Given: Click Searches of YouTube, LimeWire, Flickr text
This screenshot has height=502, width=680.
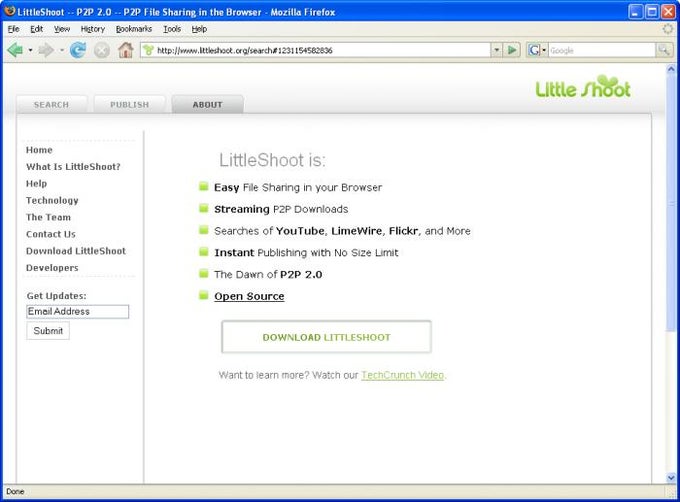Looking at the screenshot, I should tap(316, 231).
